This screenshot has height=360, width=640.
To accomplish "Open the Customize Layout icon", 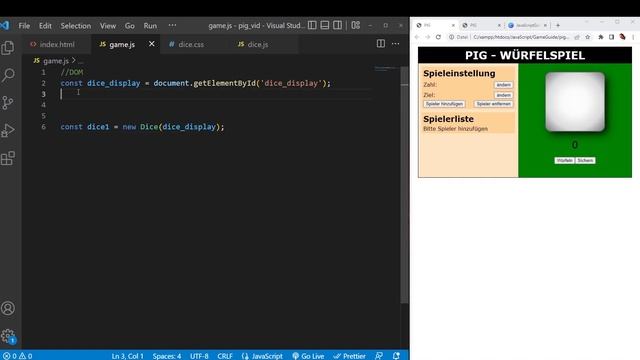I will coord(356,25).
